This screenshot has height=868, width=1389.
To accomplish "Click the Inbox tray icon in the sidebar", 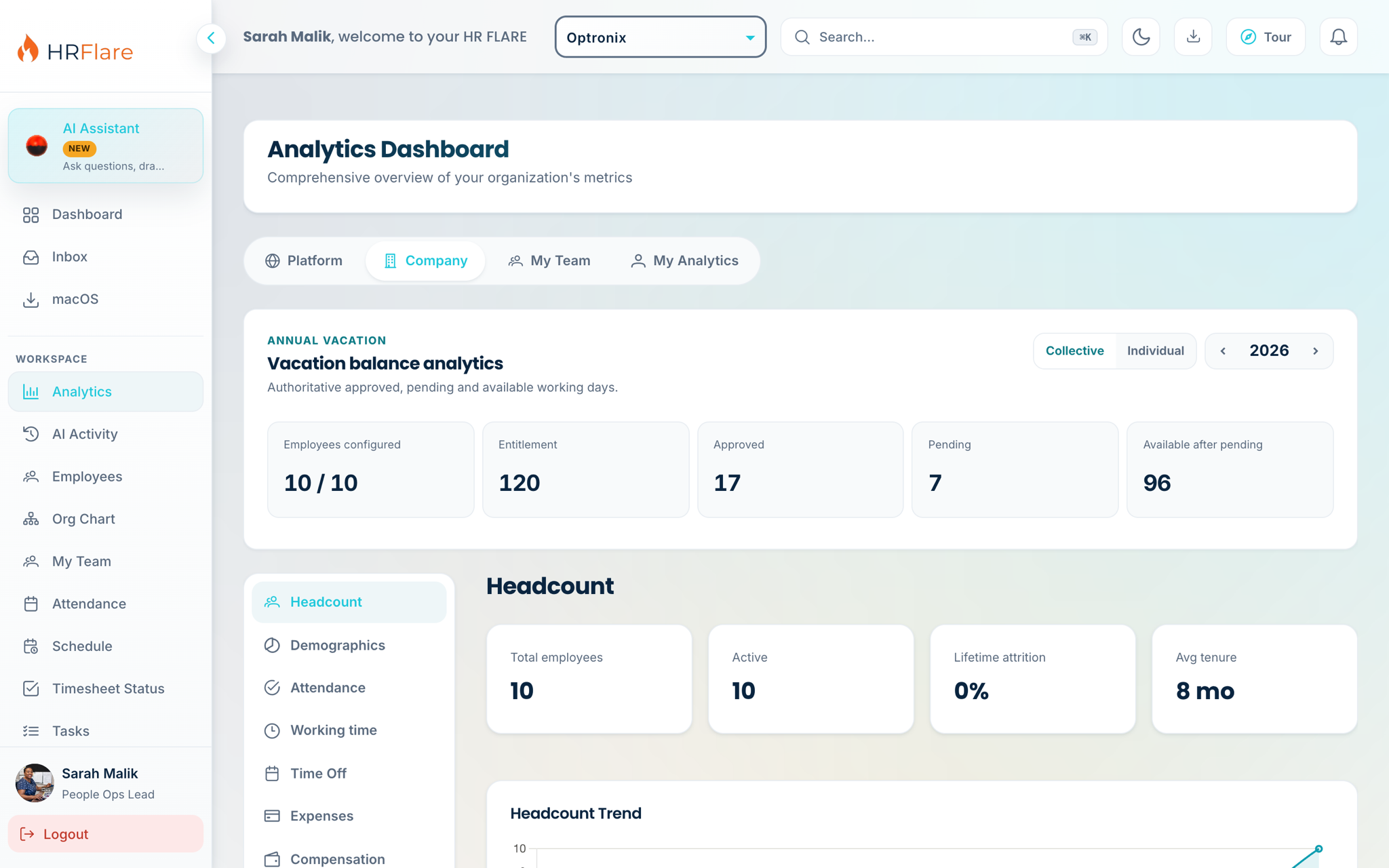I will click(31, 257).
